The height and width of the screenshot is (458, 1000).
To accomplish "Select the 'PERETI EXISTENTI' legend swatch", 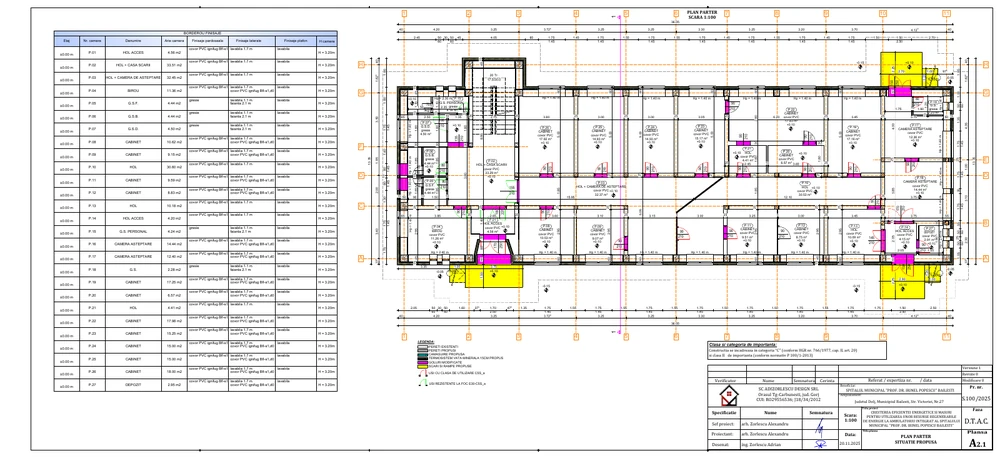I will pos(423,346).
